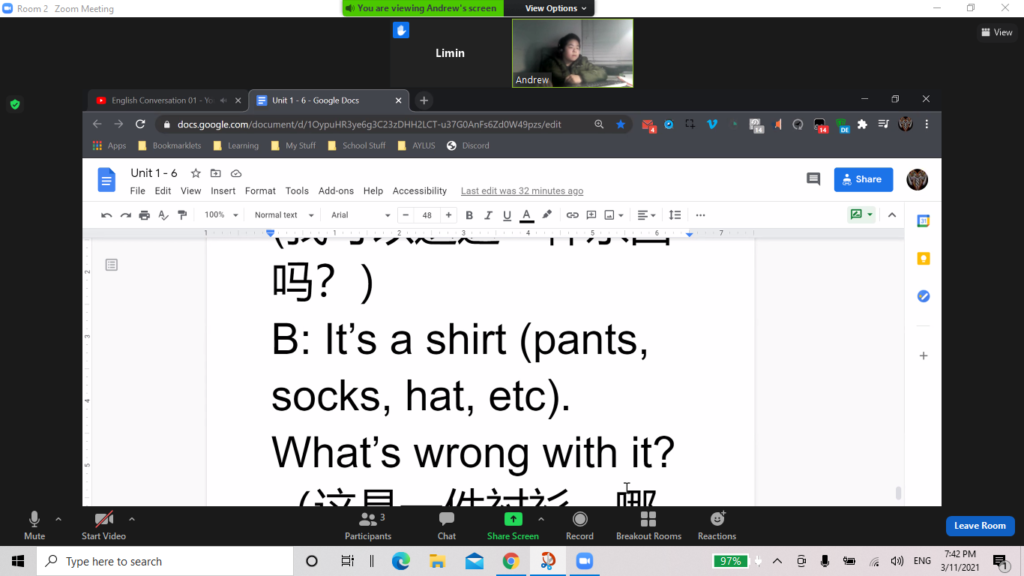Open the Format menu
Image resolution: width=1024 pixels, height=576 pixels.
(260, 191)
